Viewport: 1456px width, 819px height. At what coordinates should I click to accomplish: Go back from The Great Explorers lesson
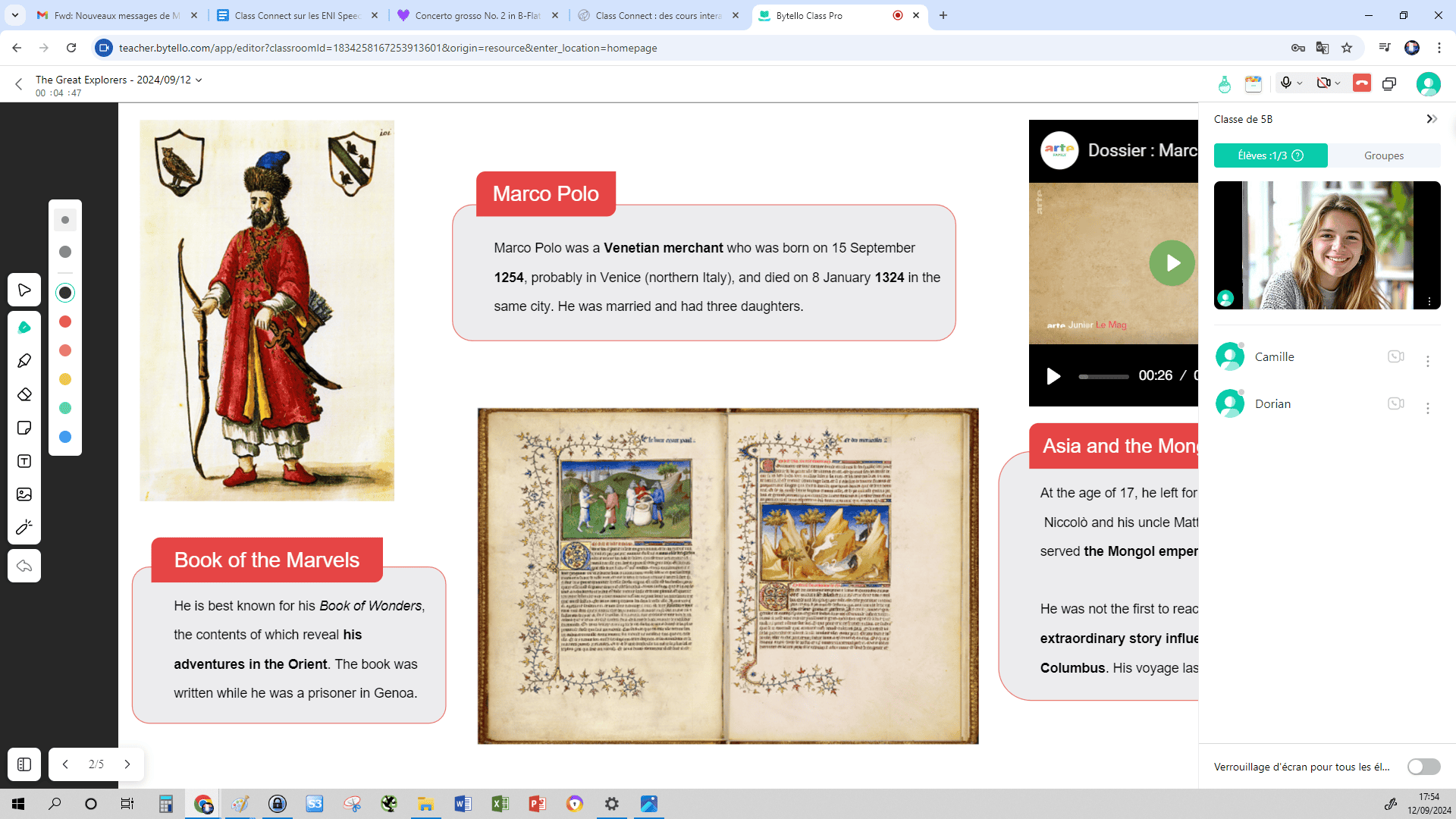(19, 84)
